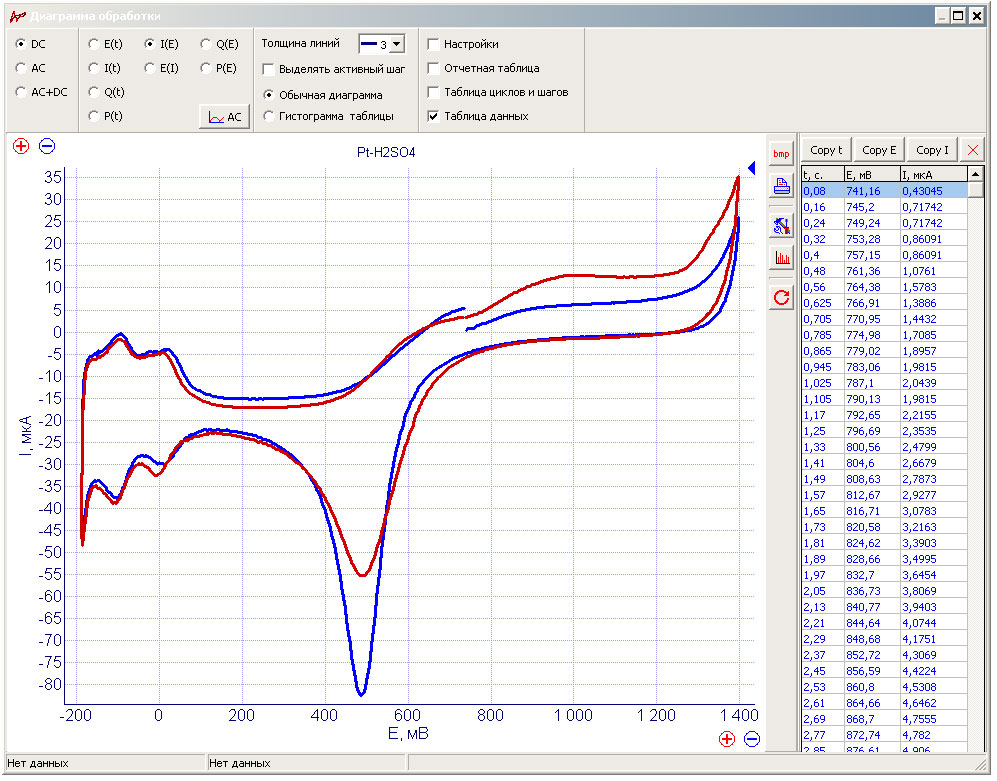Click the data table scrollbar up arrow

coord(975,174)
